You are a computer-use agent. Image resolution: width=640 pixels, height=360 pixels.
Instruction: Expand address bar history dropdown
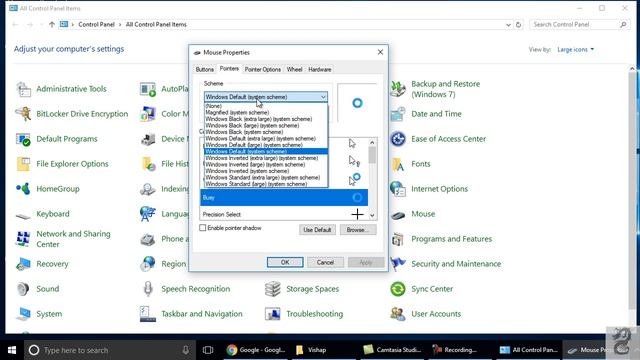coord(508,24)
